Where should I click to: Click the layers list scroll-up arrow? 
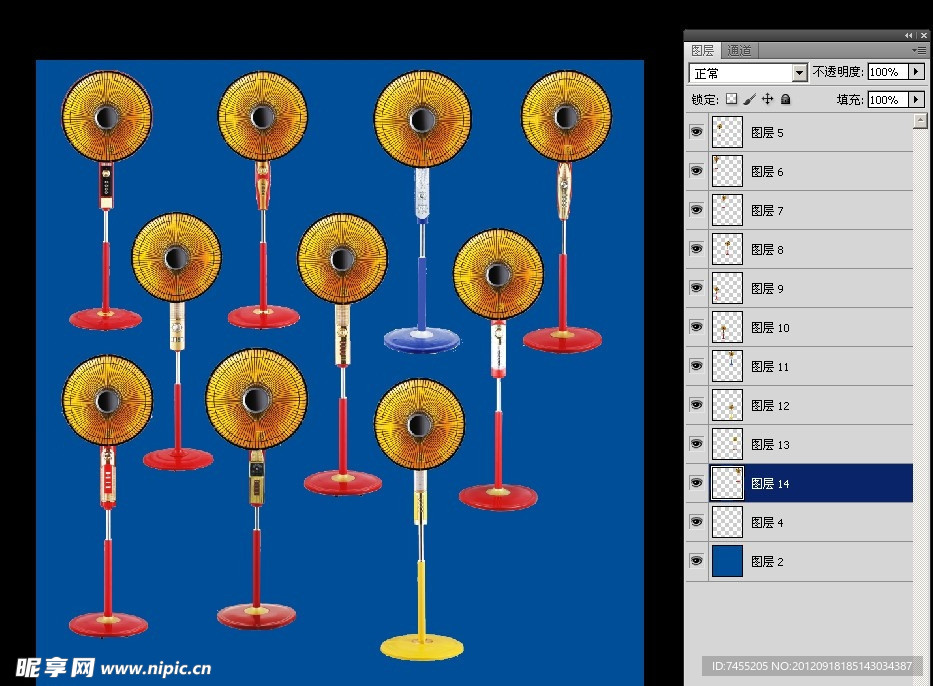click(921, 121)
